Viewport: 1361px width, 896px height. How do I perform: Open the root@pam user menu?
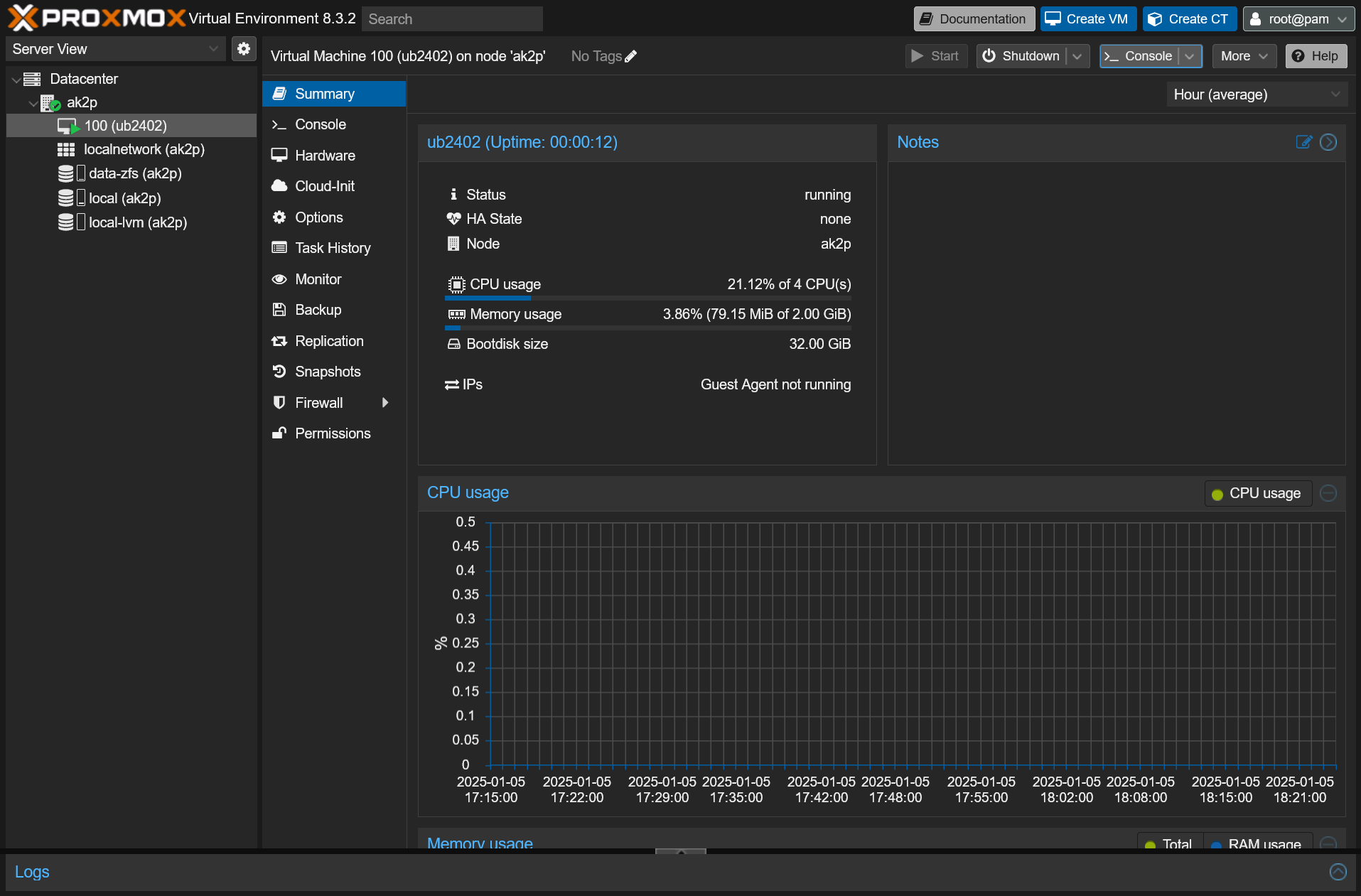coord(1298,19)
